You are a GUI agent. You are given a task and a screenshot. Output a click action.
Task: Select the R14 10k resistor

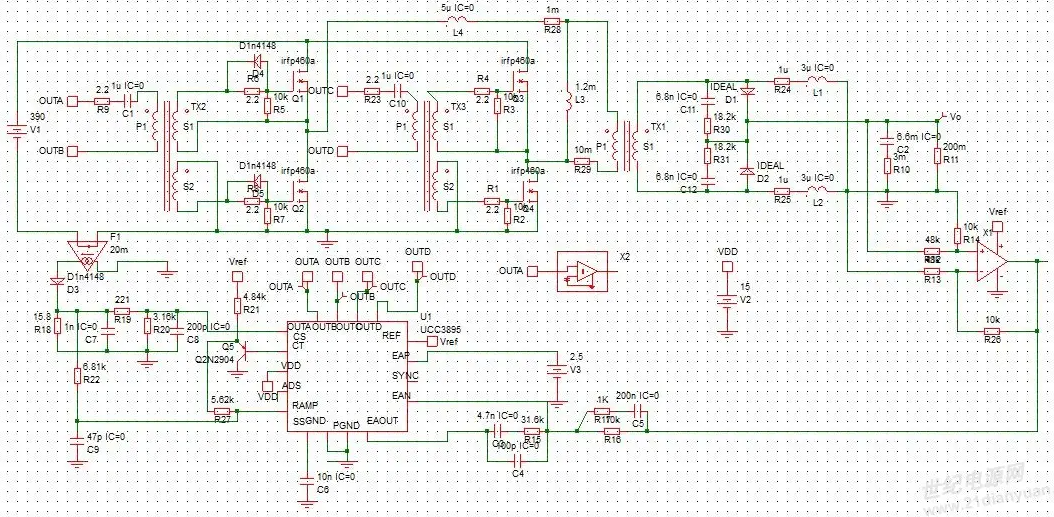point(957,235)
